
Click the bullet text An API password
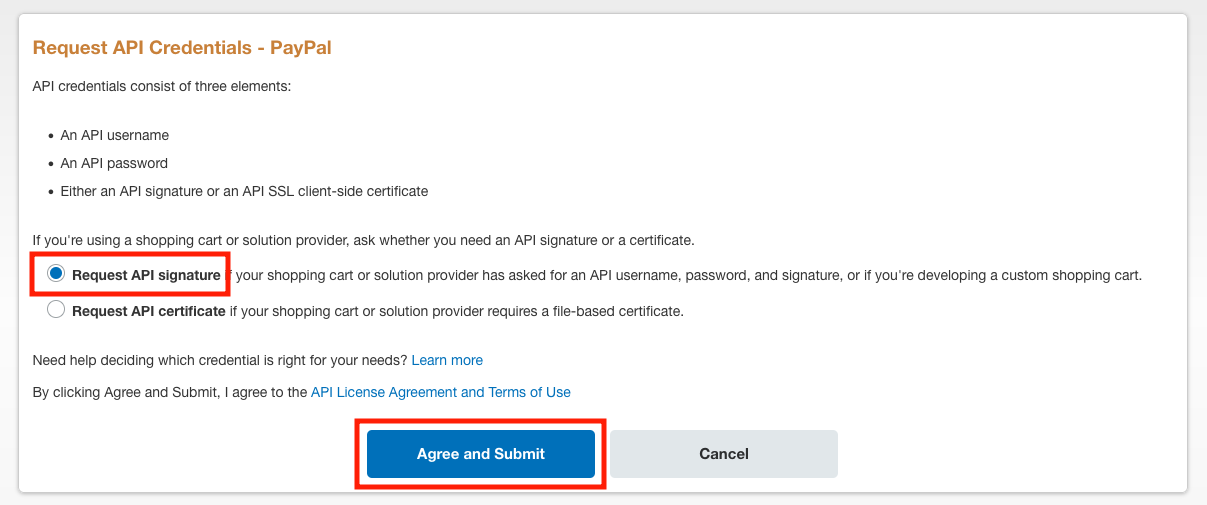[114, 163]
